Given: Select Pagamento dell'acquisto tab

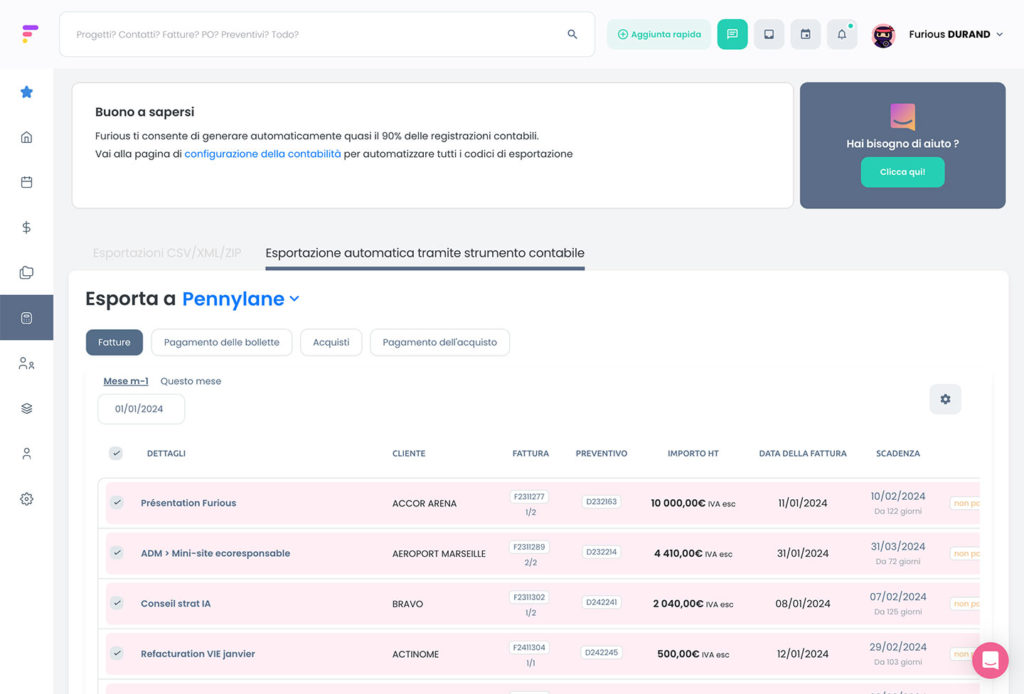Looking at the screenshot, I should (x=440, y=342).
